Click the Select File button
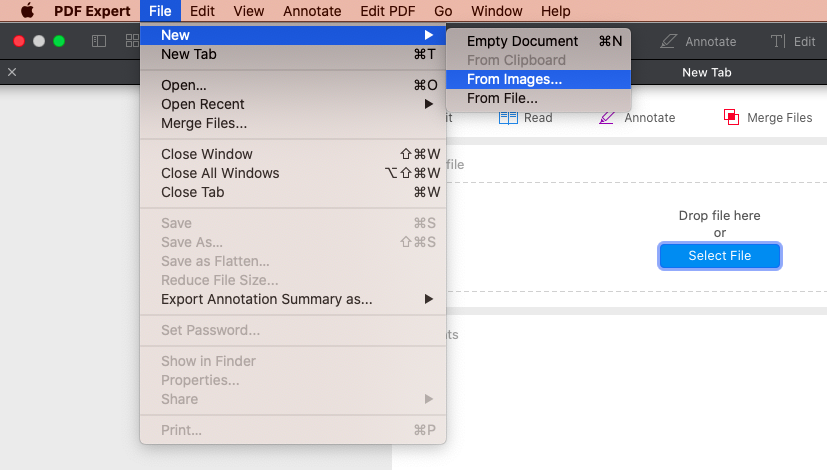 719,256
